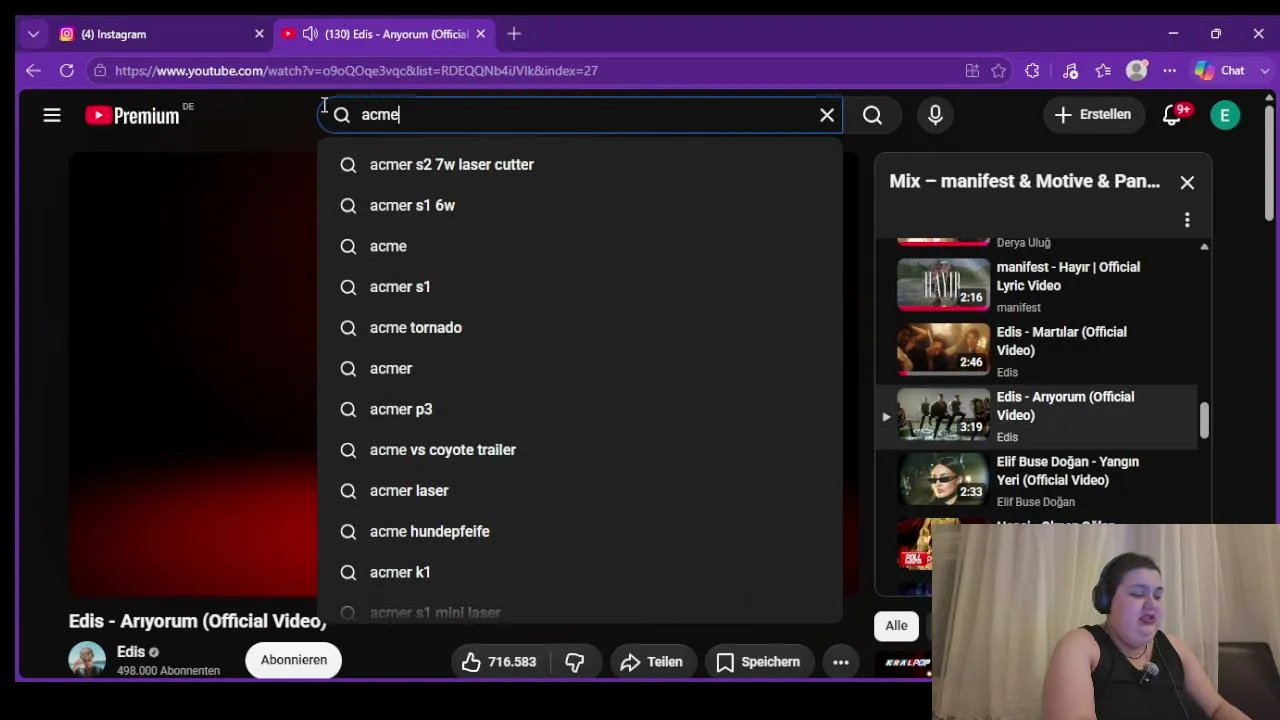Close the Edis - Arıyorum tab

coord(480,34)
